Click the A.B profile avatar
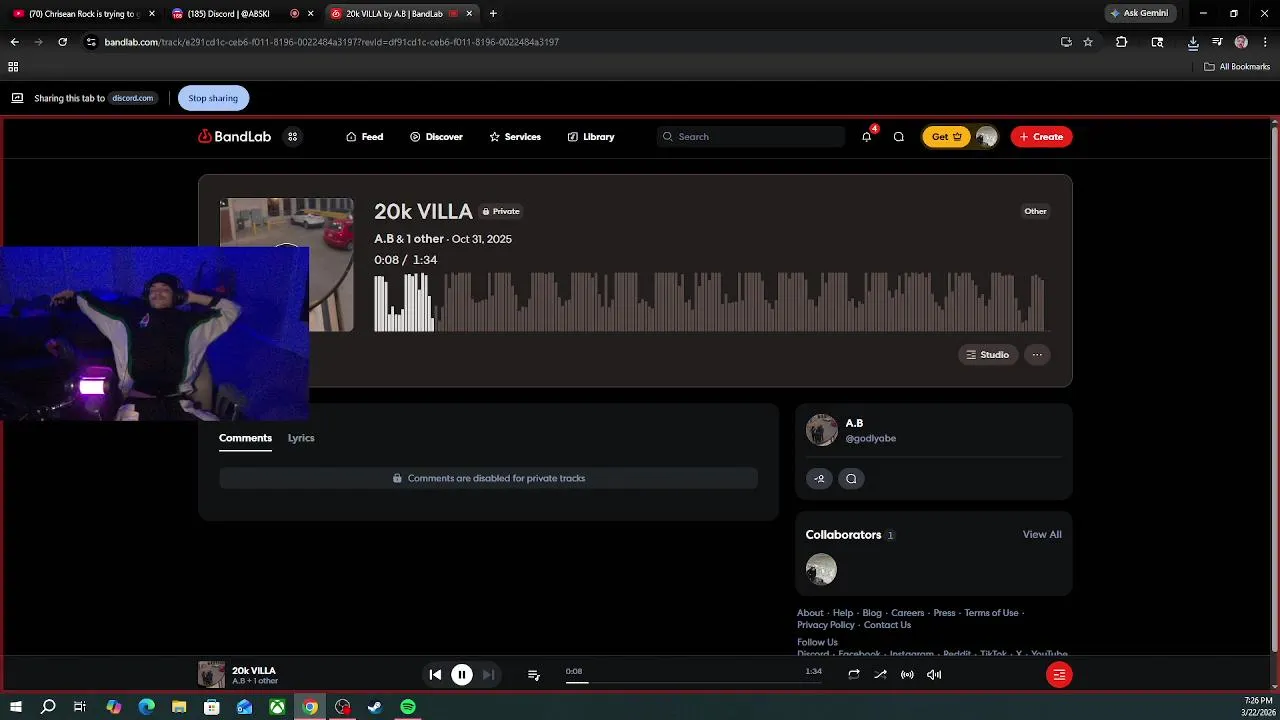Screen dimensions: 1280x720 (822, 430)
